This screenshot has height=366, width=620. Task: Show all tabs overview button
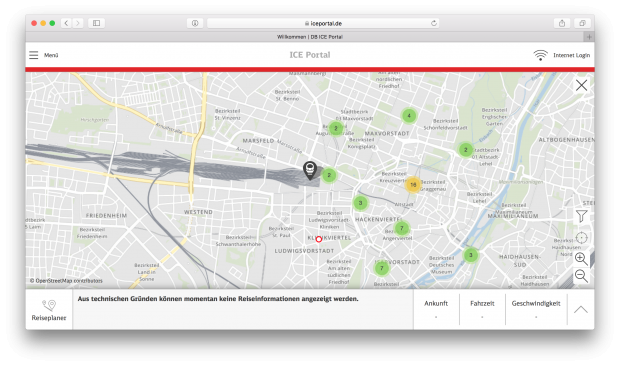[582, 23]
